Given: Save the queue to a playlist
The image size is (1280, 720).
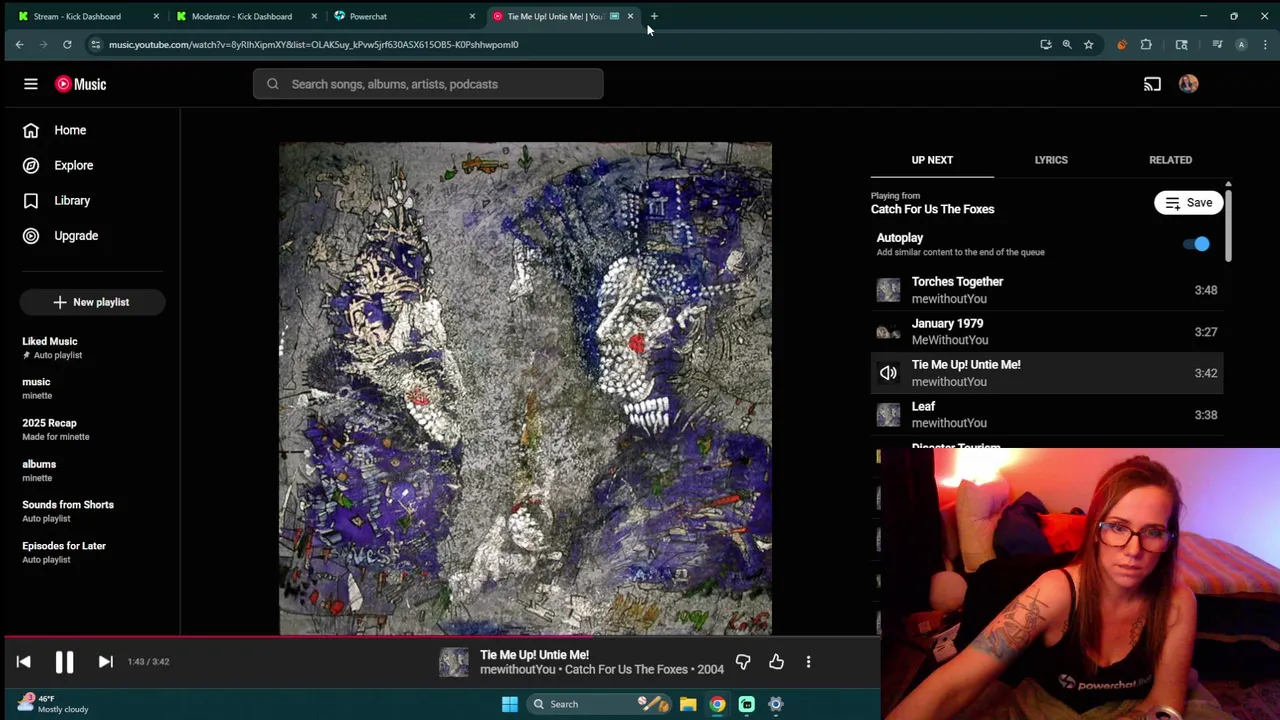Looking at the screenshot, I should (1188, 203).
